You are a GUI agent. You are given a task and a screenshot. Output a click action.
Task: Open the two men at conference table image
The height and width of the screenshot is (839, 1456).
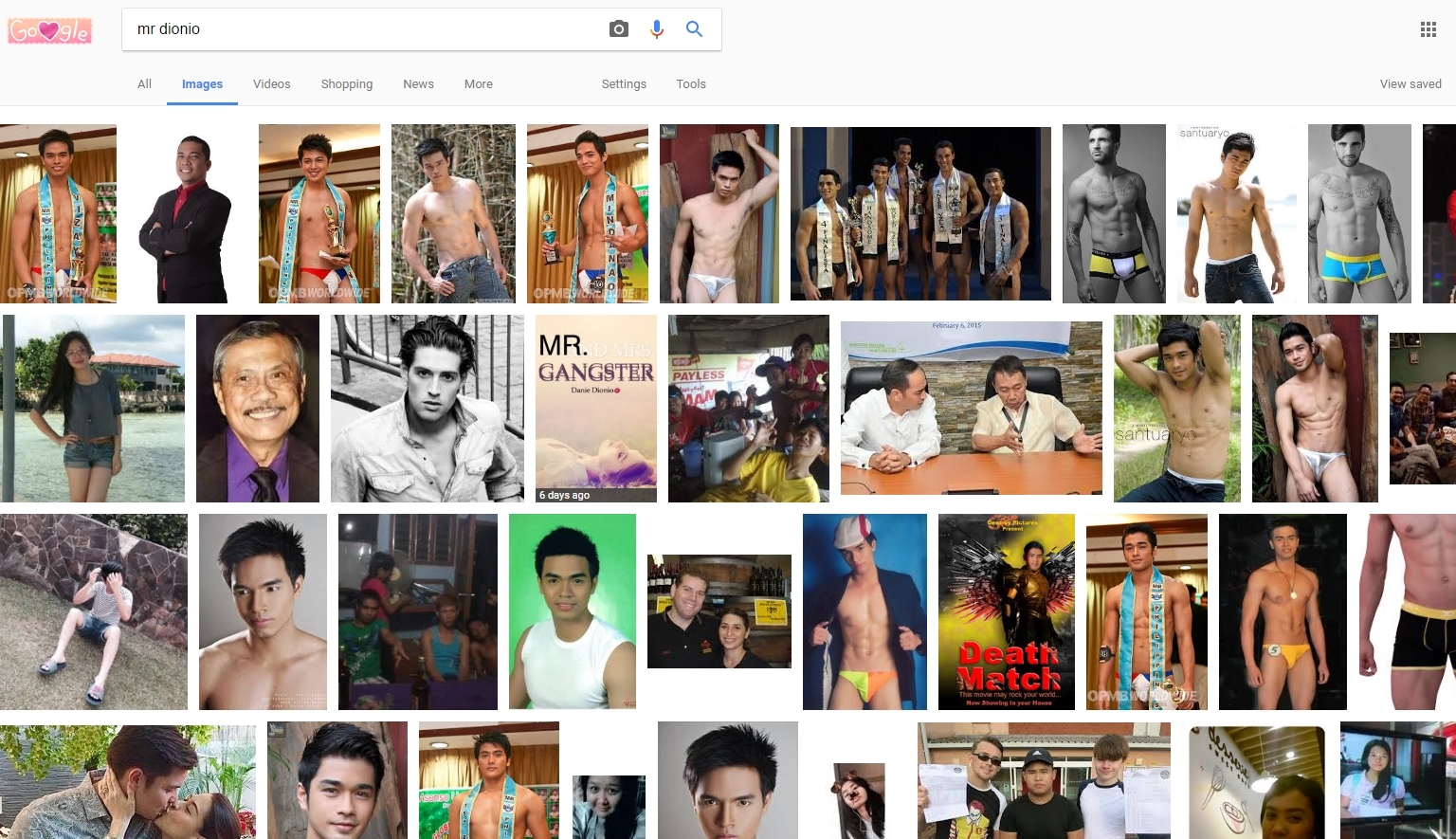coord(972,408)
